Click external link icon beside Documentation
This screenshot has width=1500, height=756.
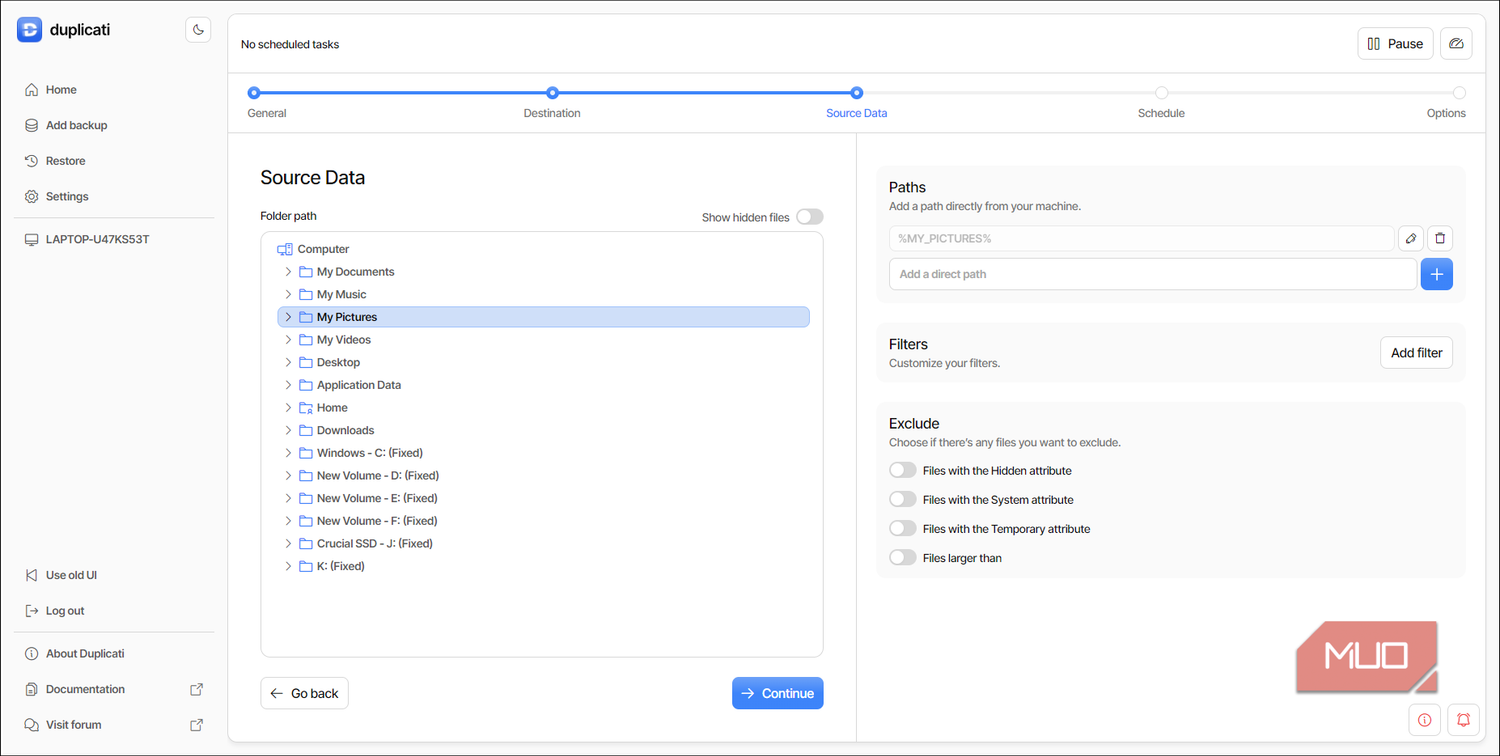[197, 689]
